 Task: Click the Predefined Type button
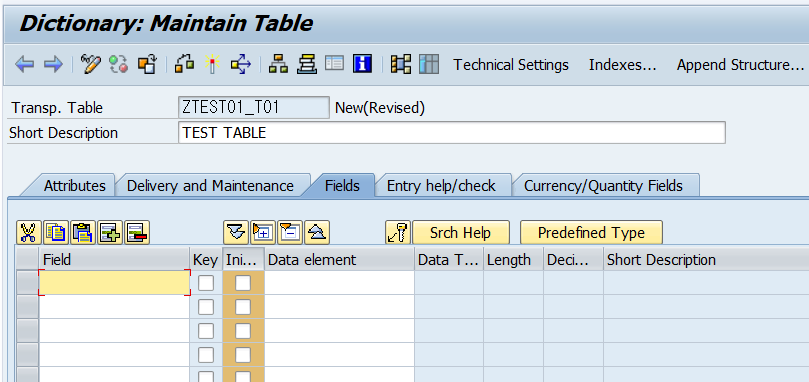coord(591,233)
